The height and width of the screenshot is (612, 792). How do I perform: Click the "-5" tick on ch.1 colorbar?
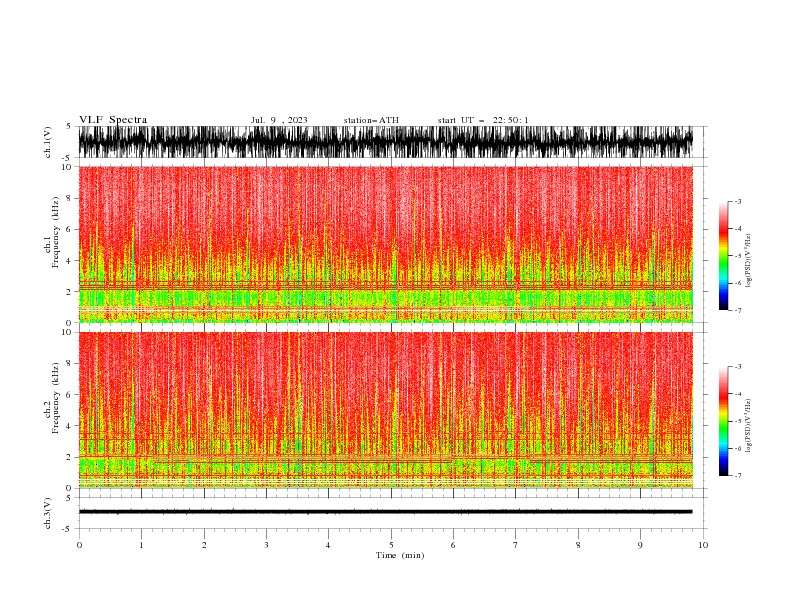738,256
